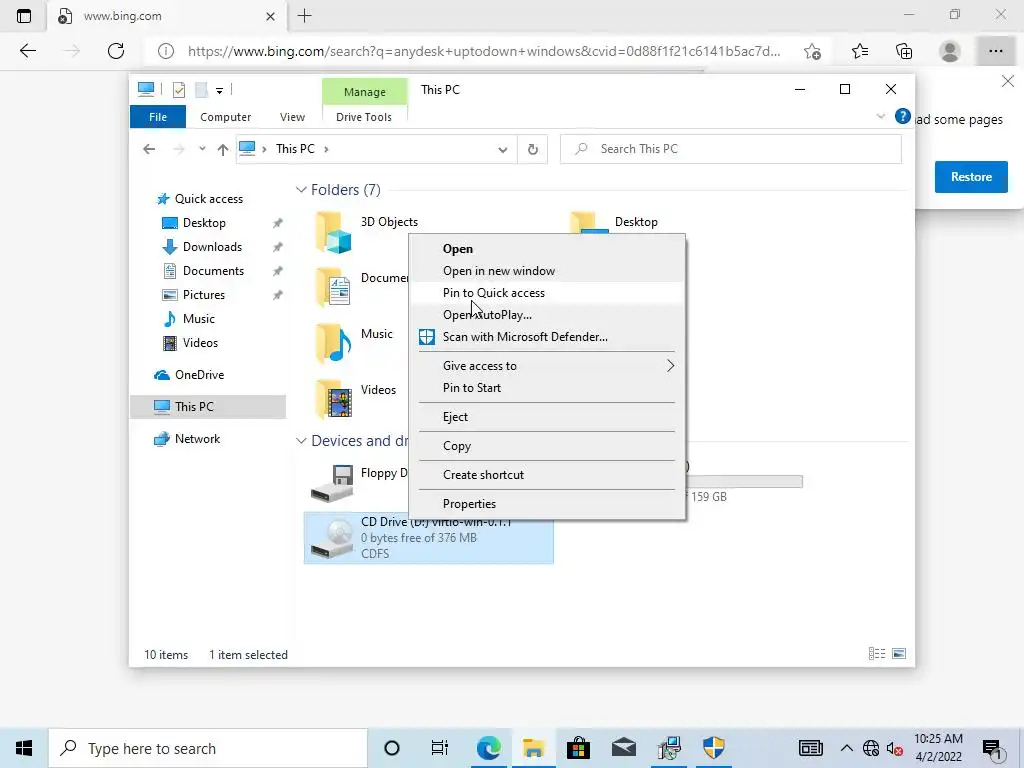Open Pictures in the navigation pane

coord(204,295)
